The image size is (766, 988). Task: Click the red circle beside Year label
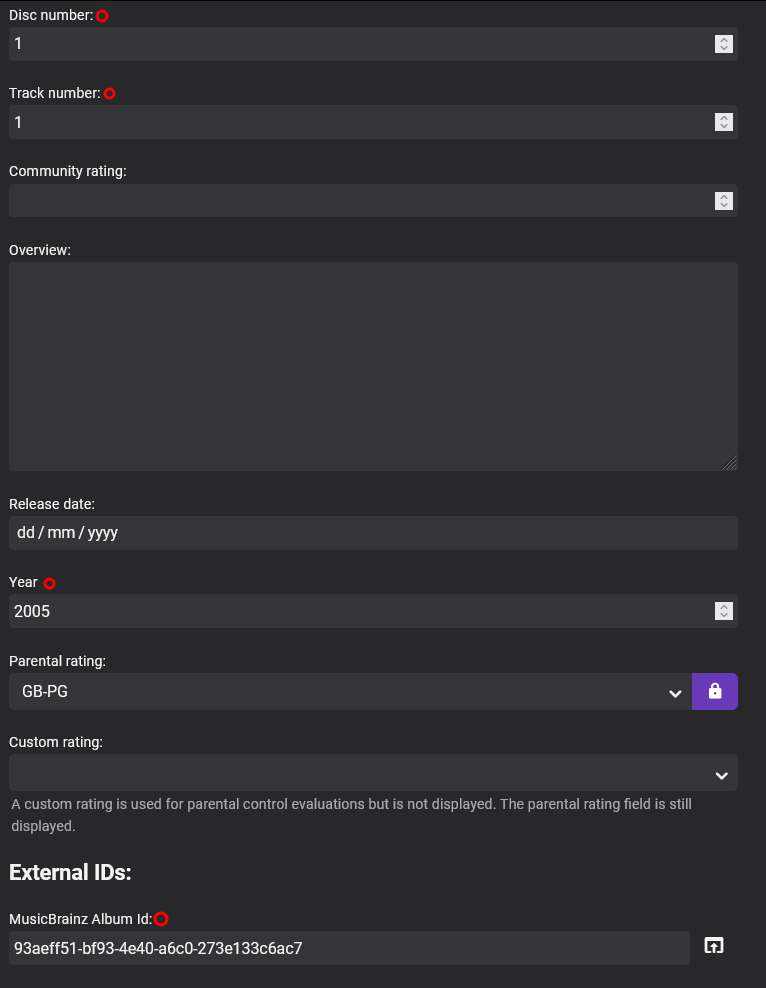pos(50,583)
